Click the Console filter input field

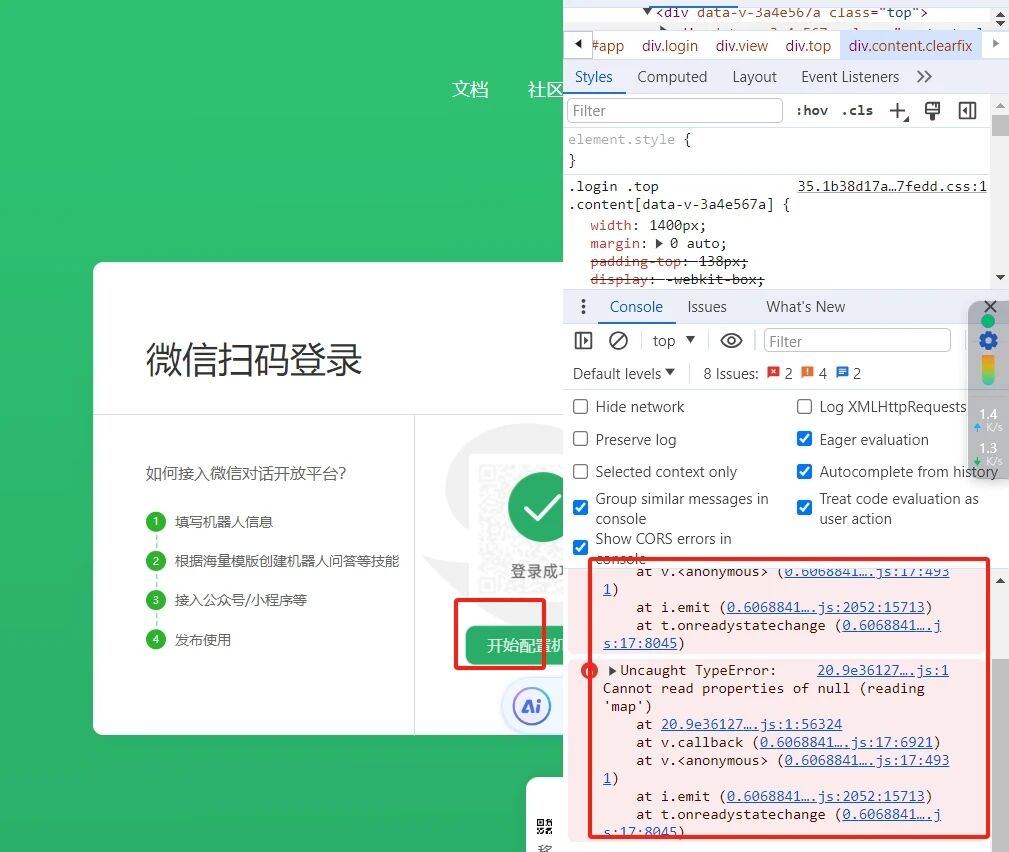[x=856, y=340]
